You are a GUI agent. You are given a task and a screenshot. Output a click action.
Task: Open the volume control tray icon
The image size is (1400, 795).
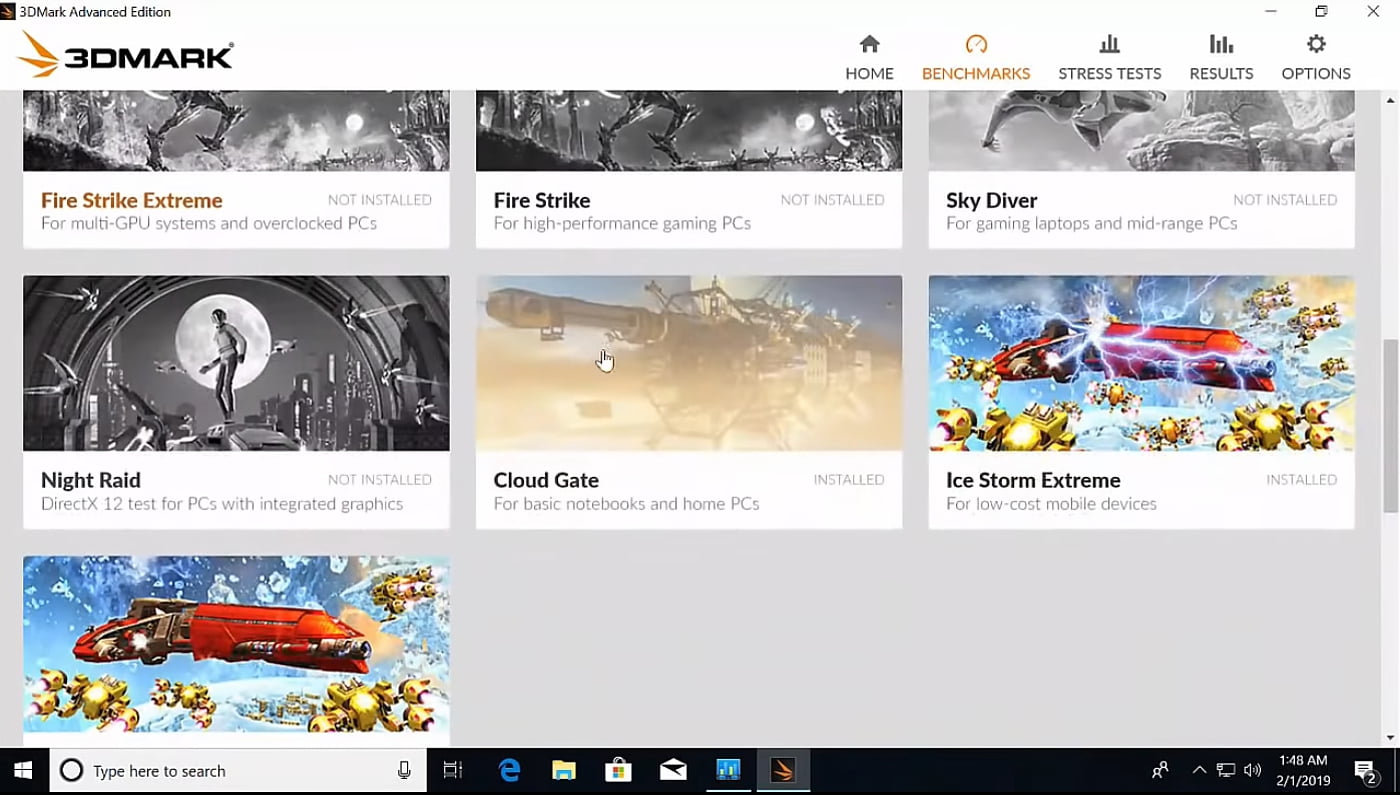pos(1252,770)
